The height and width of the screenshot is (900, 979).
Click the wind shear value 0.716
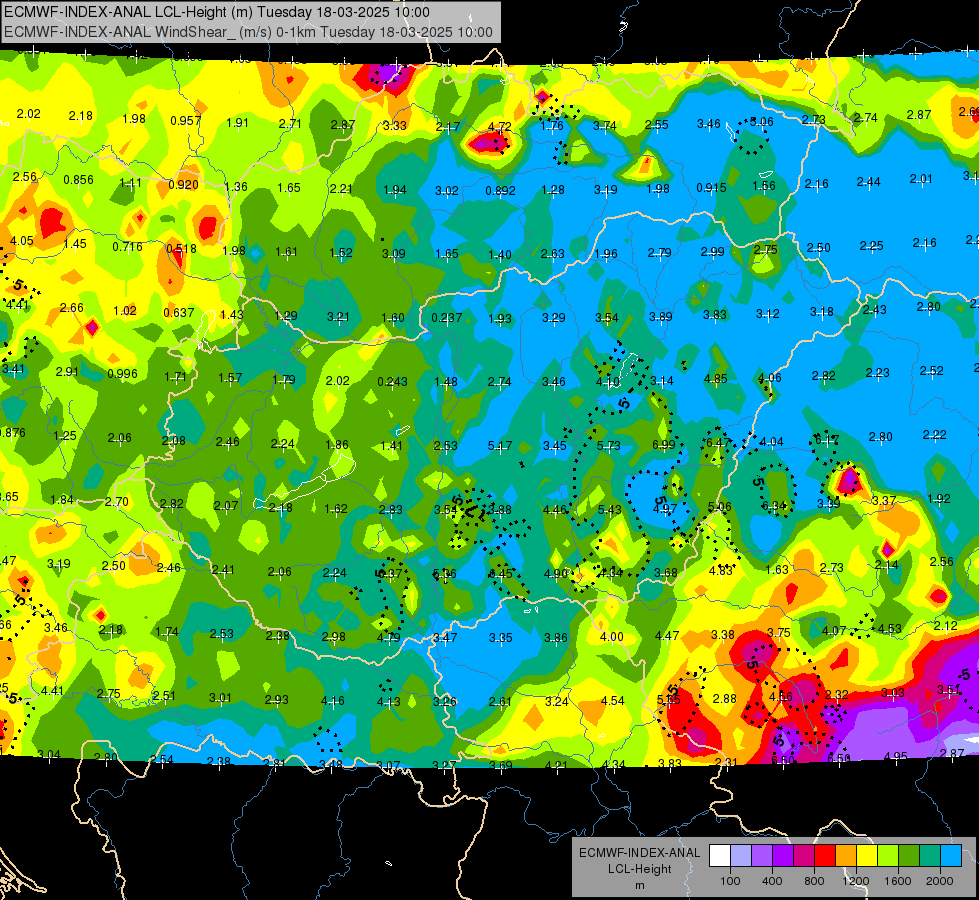point(127,247)
